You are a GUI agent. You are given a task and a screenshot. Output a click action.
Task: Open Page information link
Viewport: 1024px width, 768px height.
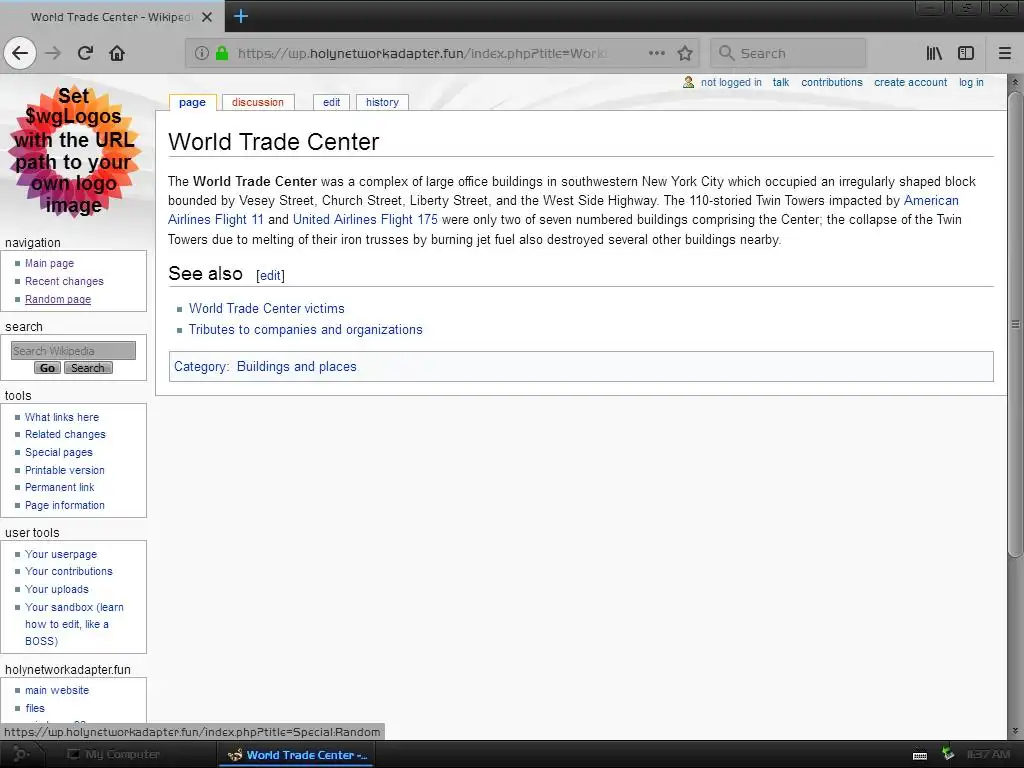(x=65, y=505)
